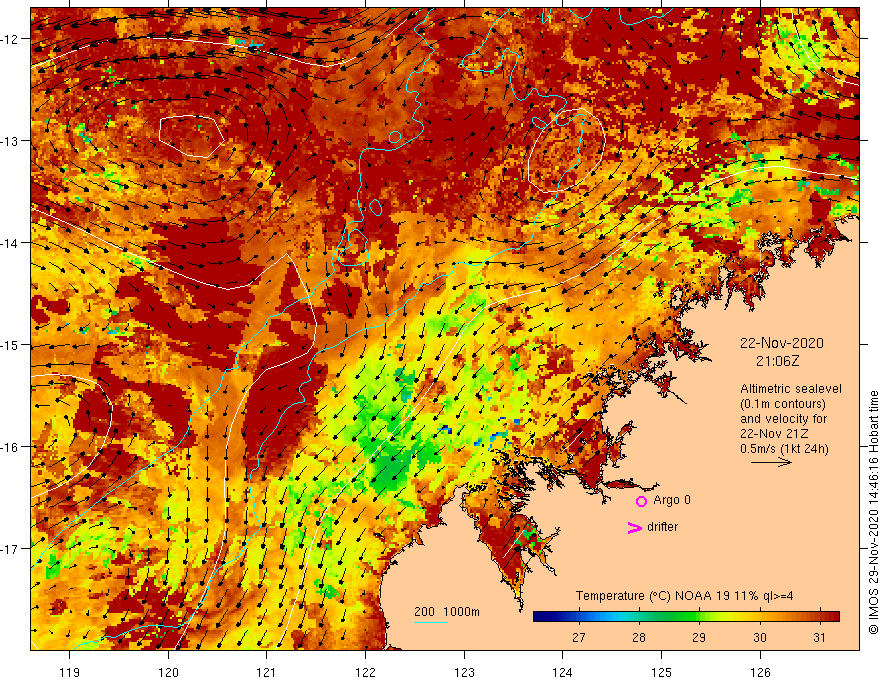Select the temperature color bar legend

tap(686, 617)
